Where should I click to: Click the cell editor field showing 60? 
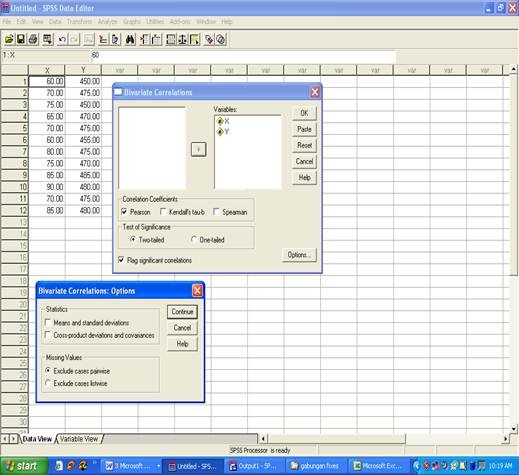point(243,55)
